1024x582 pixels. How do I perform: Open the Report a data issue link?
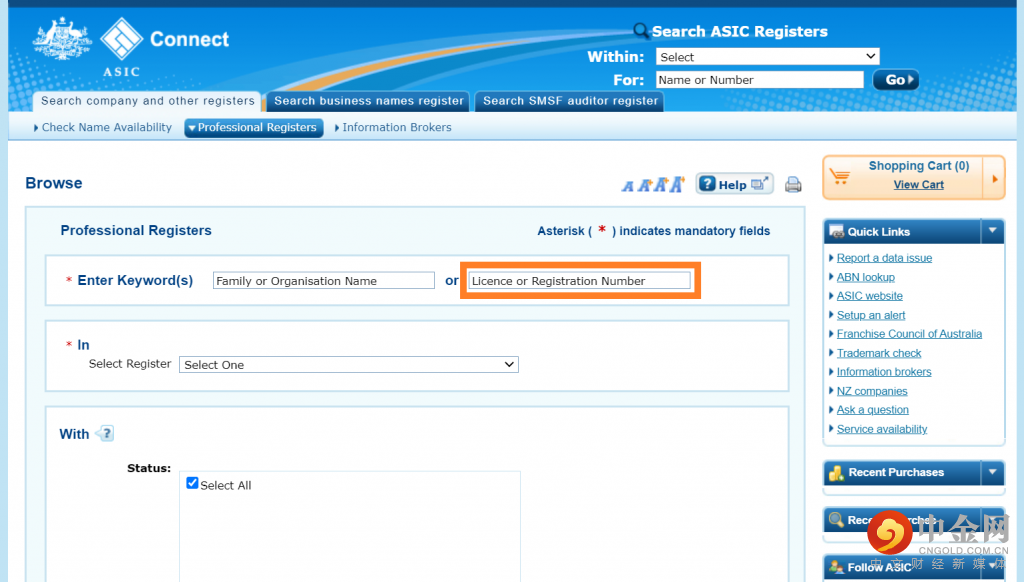(884, 258)
